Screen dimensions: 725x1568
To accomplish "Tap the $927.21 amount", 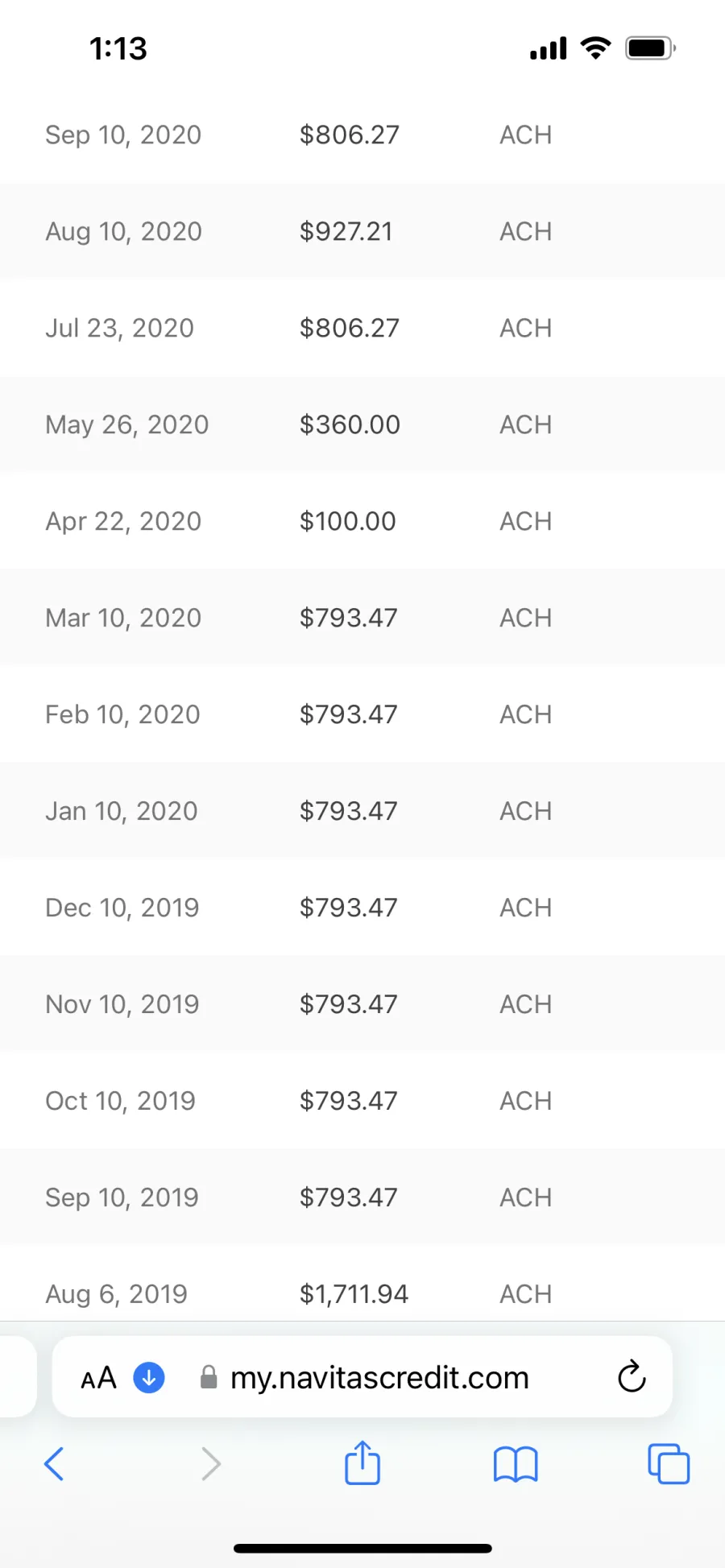I will point(346,231).
